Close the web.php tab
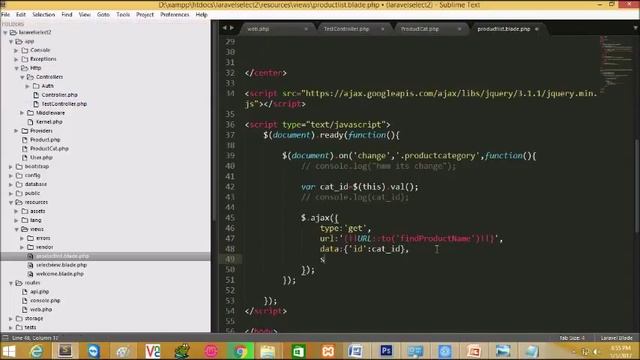 point(306,29)
